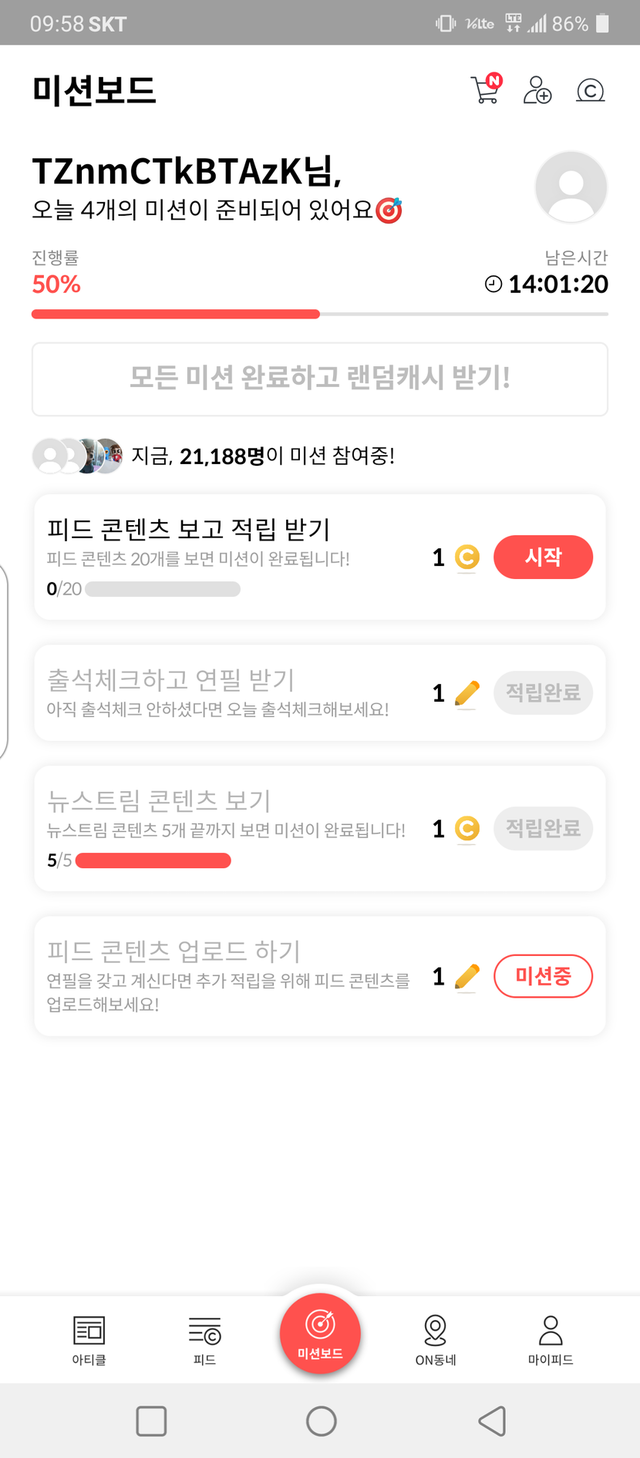Open the shopping cart icon
Screen dimensions: 640x1458
tap(485, 89)
